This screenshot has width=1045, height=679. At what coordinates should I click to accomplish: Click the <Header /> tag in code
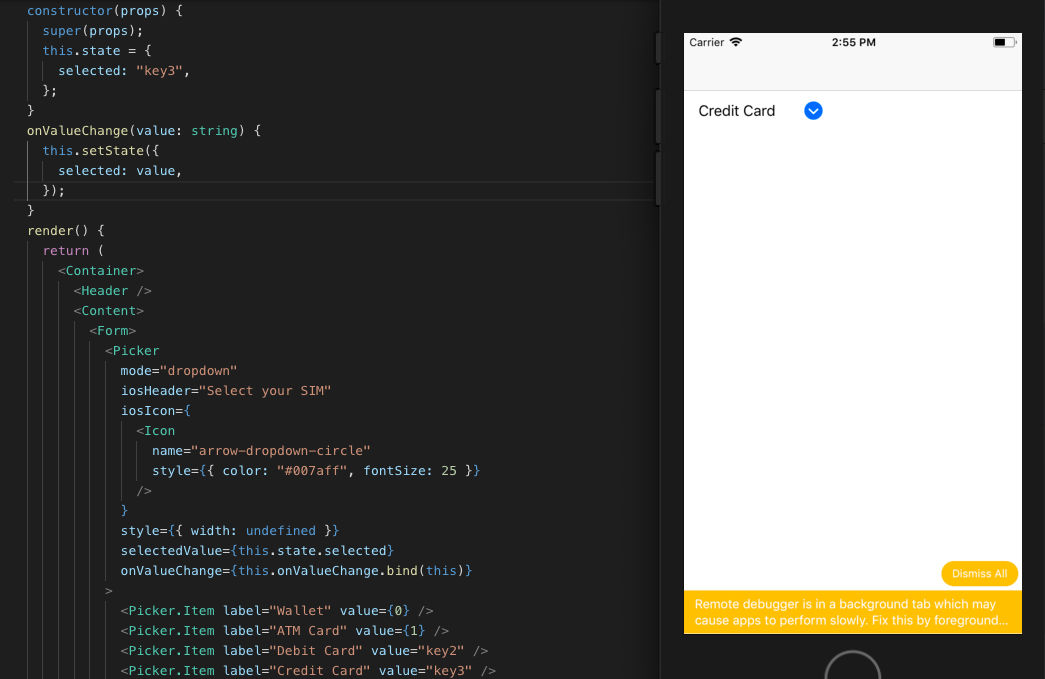point(113,291)
